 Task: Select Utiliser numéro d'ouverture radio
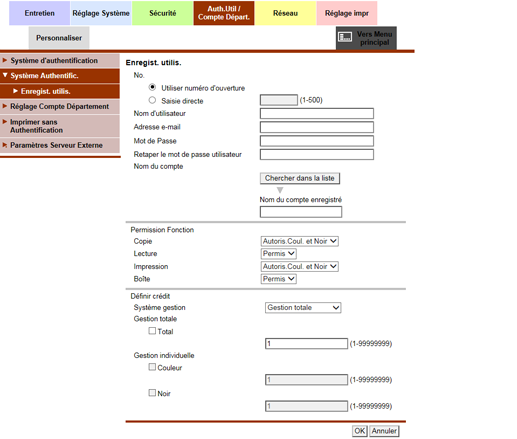click(152, 87)
